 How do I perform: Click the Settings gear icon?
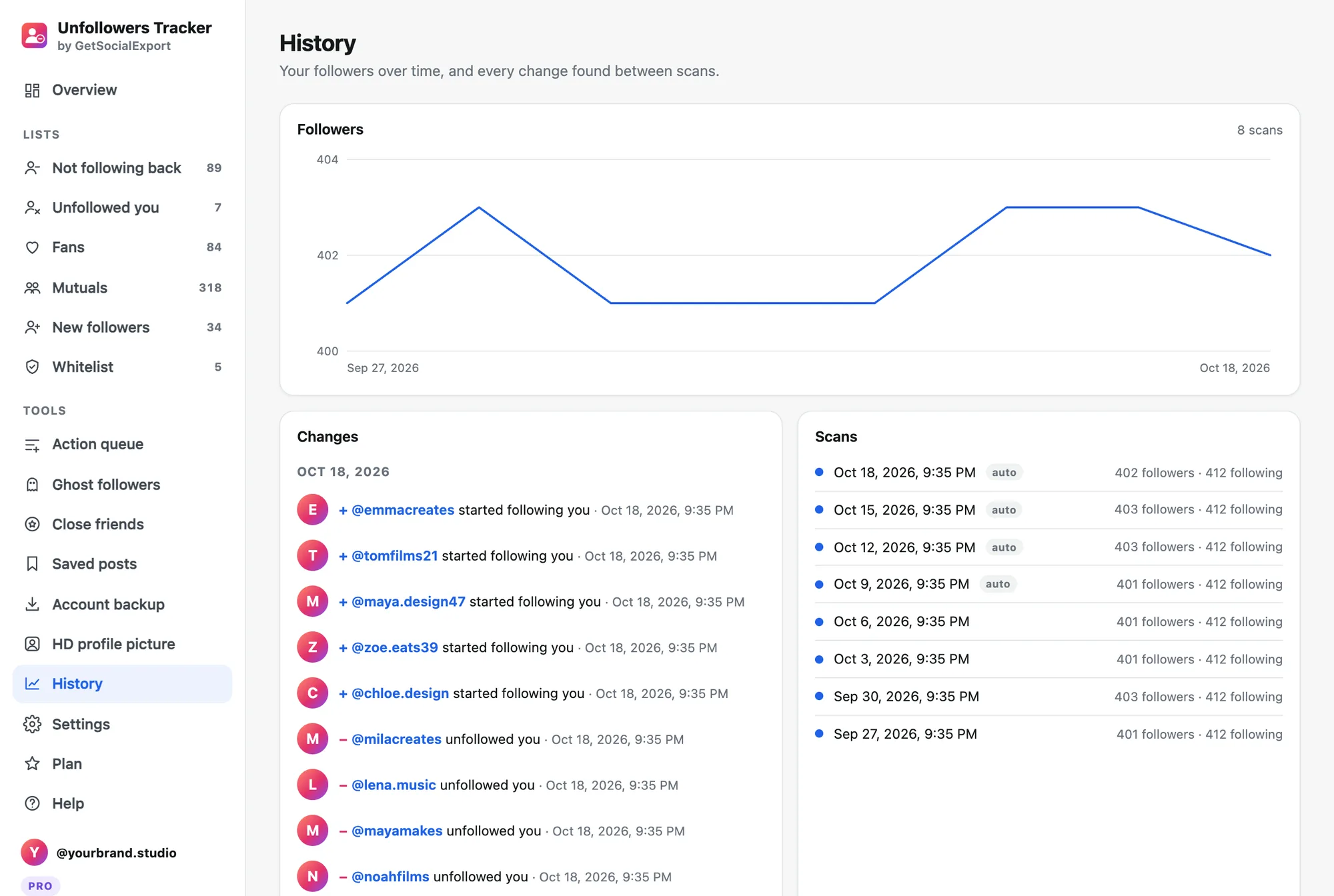tap(32, 724)
